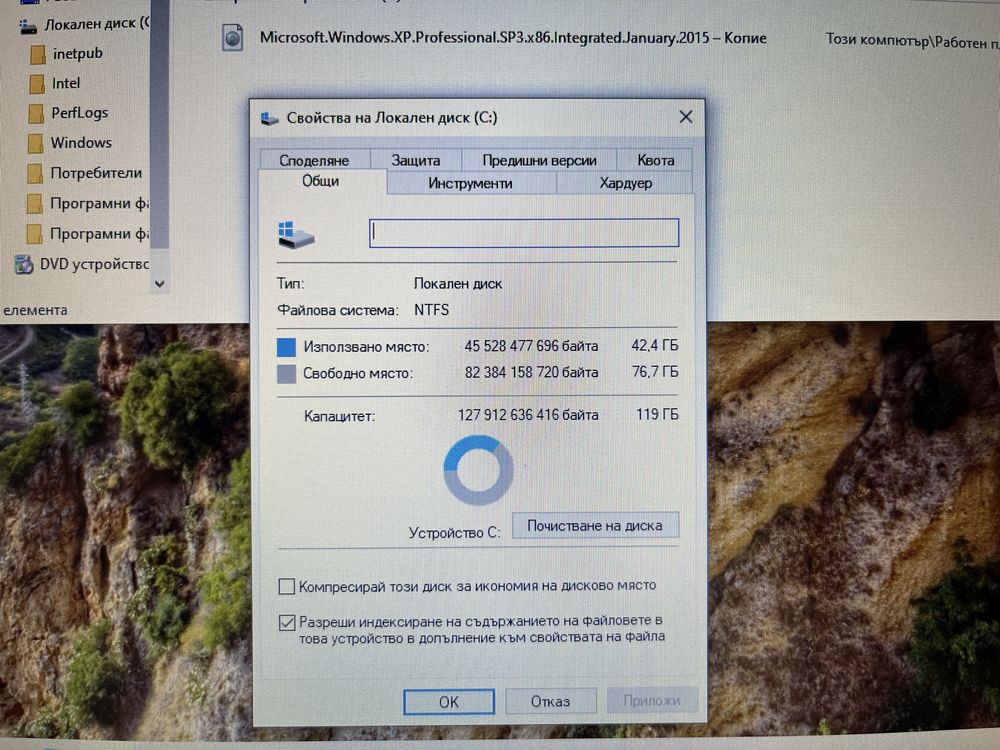1000x750 pixels.
Task: Confirm with the OK button
Action: [449, 702]
